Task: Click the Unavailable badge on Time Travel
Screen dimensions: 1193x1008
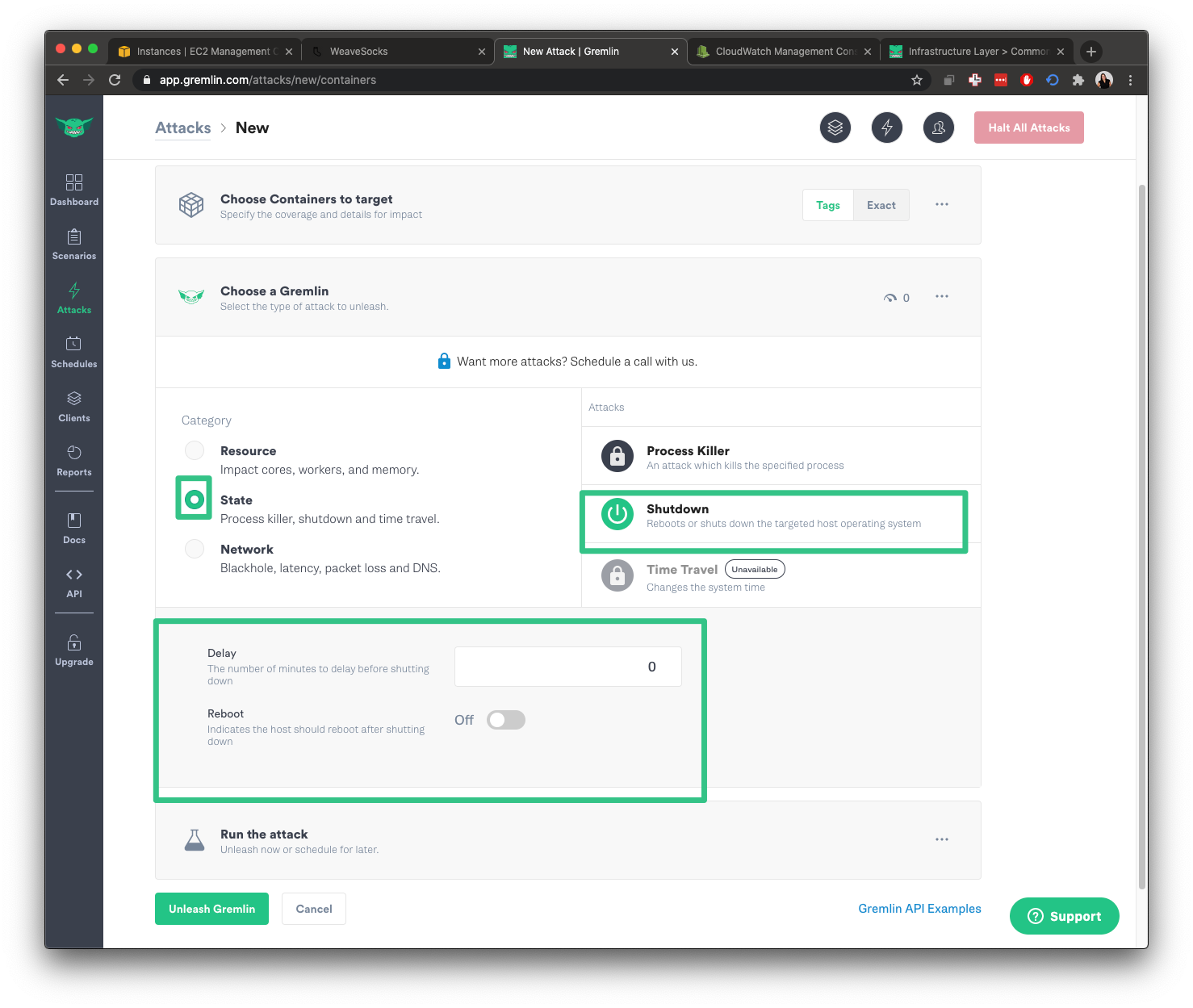Action: pos(755,569)
